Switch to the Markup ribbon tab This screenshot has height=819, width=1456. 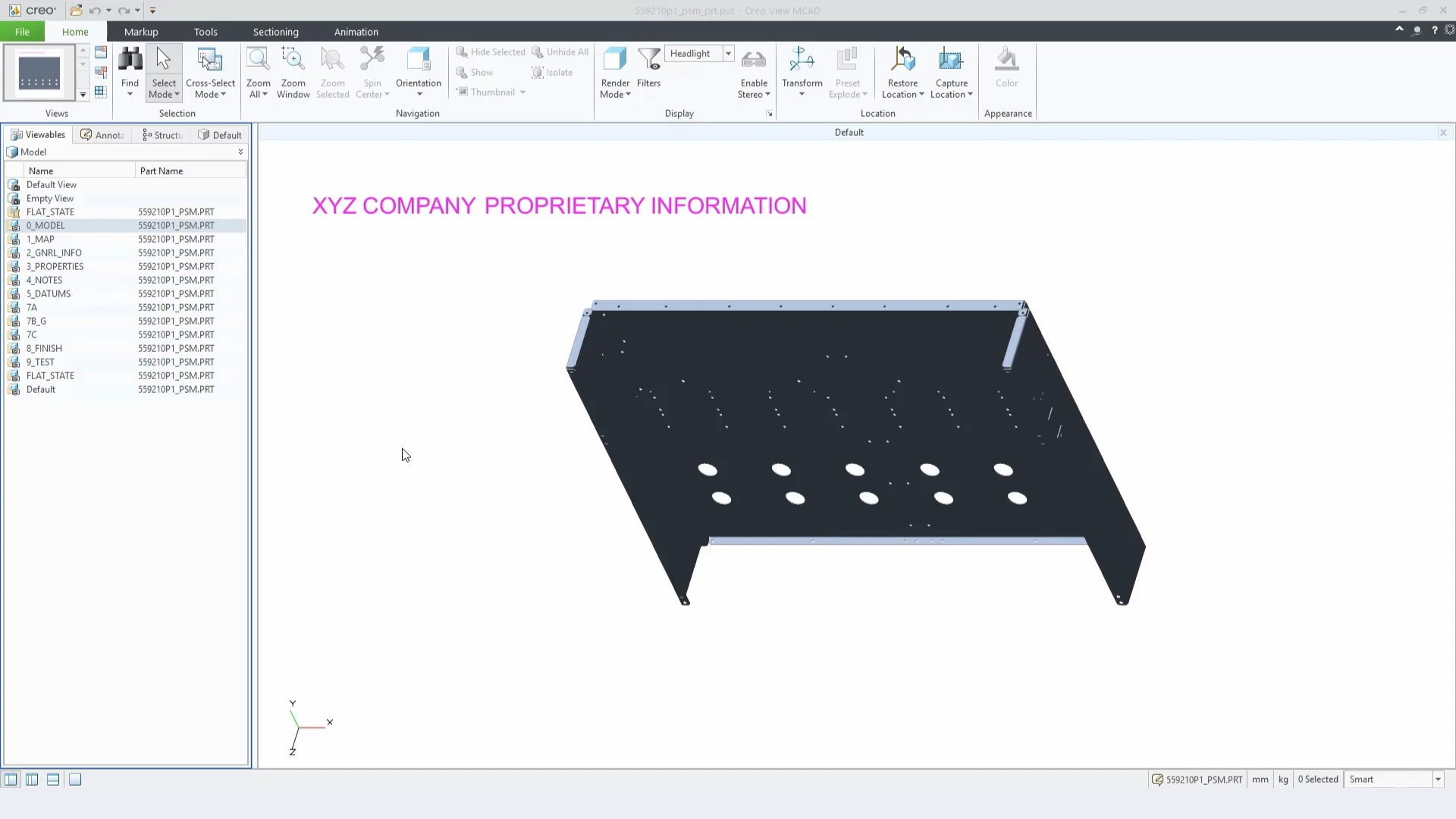point(141,32)
